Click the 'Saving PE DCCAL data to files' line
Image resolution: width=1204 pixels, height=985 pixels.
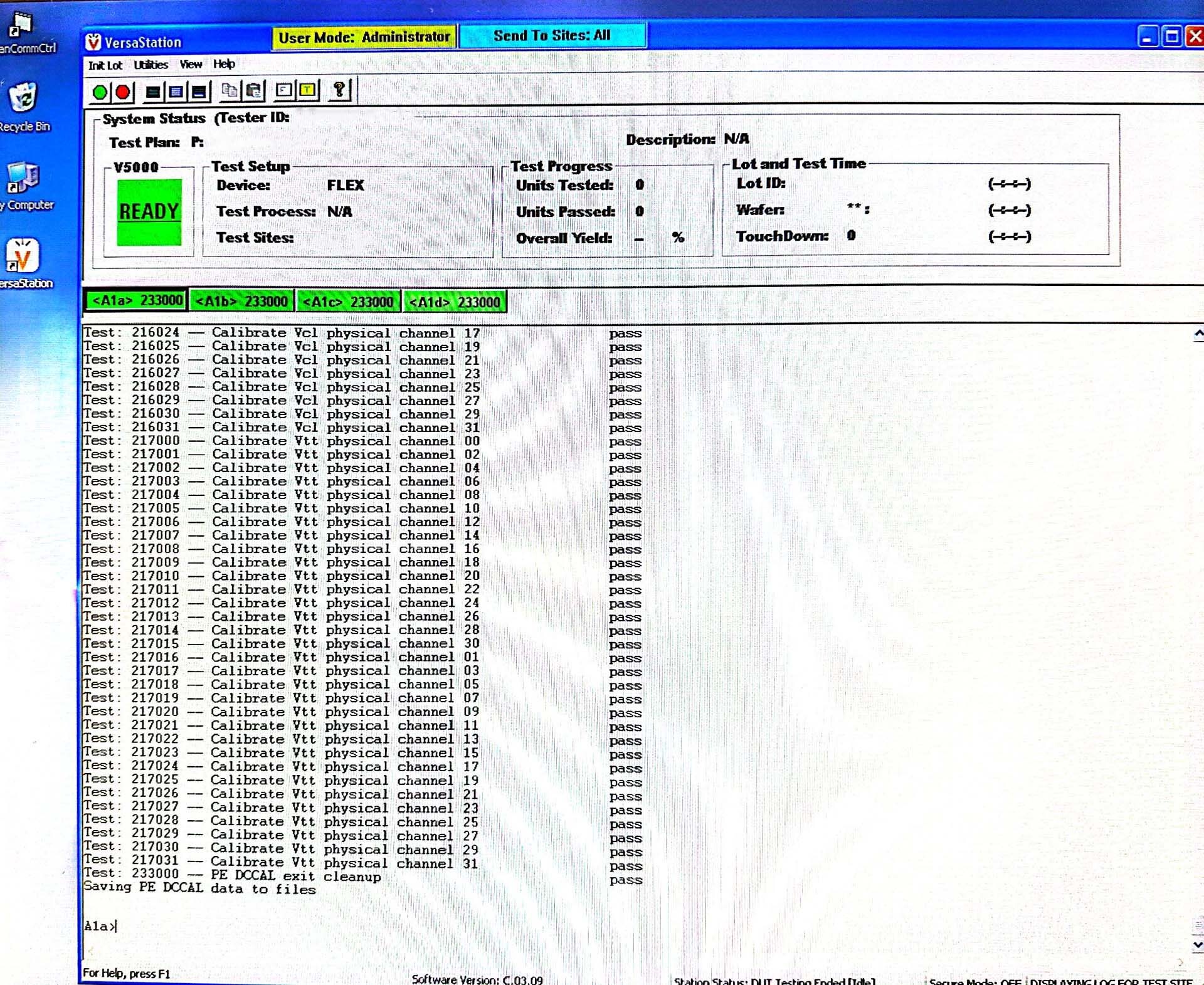point(199,888)
